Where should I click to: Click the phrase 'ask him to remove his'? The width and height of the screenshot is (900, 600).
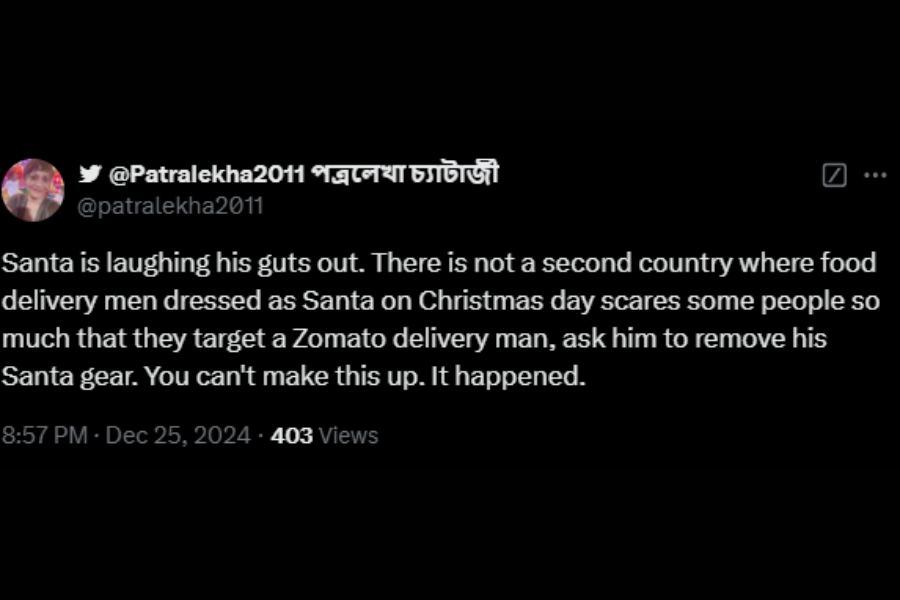[x=695, y=339]
